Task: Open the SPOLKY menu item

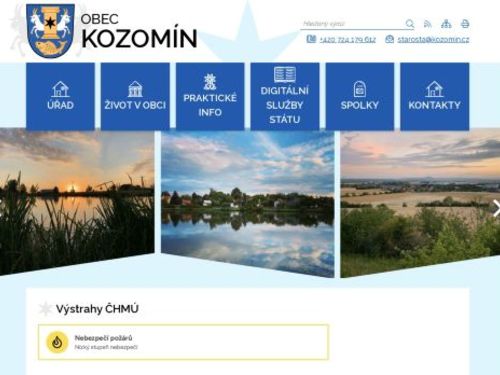Action: point(360,96)
